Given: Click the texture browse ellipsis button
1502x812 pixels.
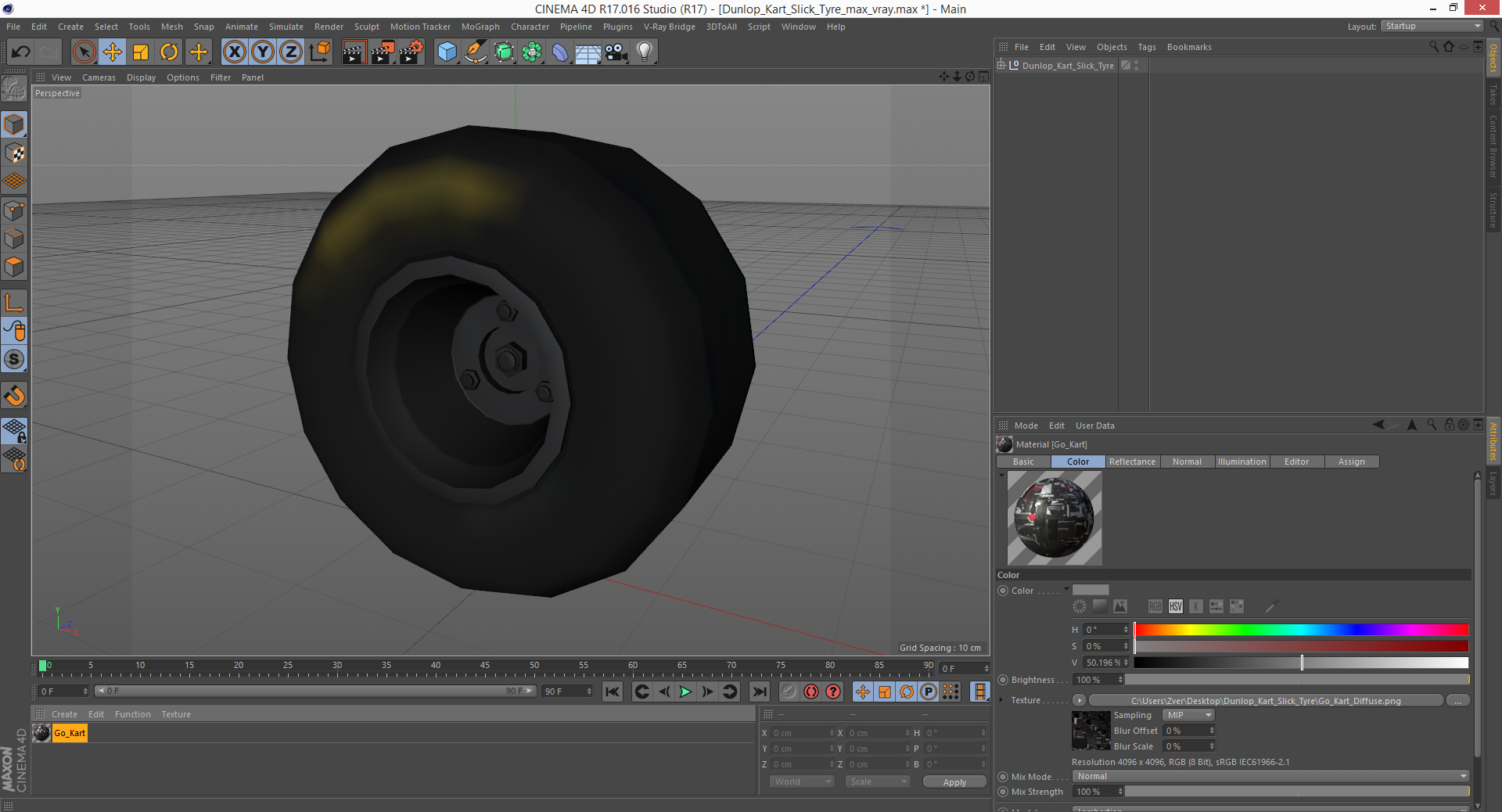Looking at the screenshot, I should 1458,700.
